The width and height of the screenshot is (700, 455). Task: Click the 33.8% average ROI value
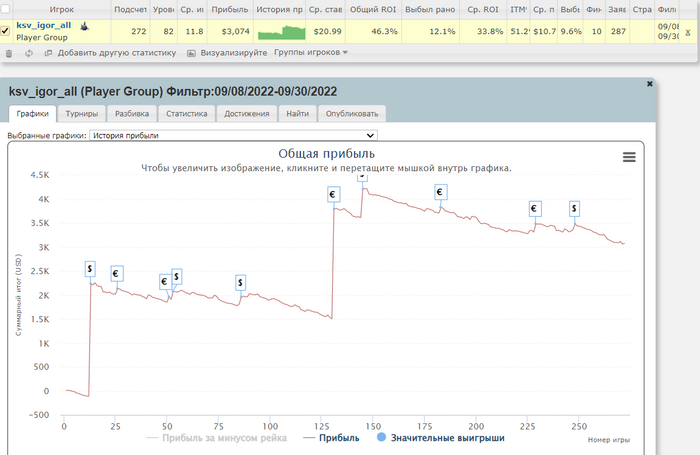click(490, 31)
